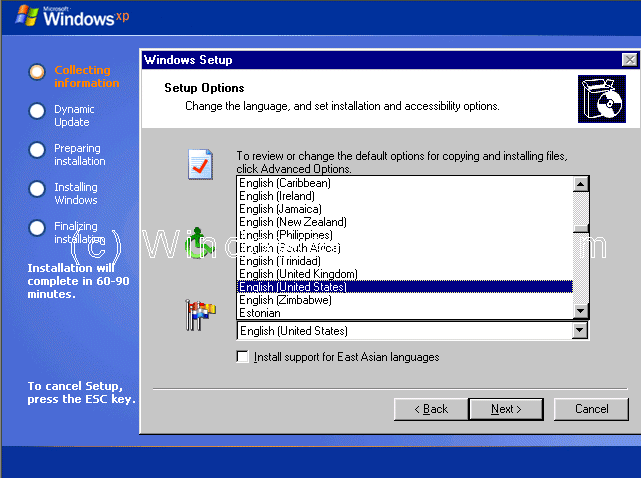Click the Preparing installation step indicator
The width and height of the screenshot is (641, 478).
[x=37, y=149]
